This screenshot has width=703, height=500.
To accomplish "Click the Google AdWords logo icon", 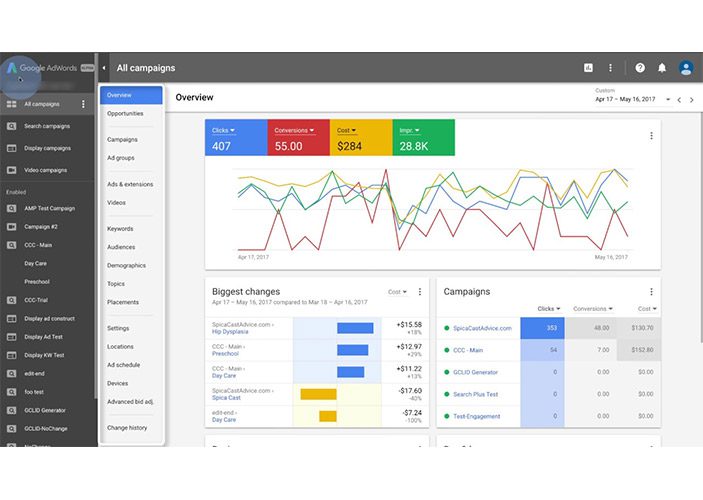I will click(12, 68).
